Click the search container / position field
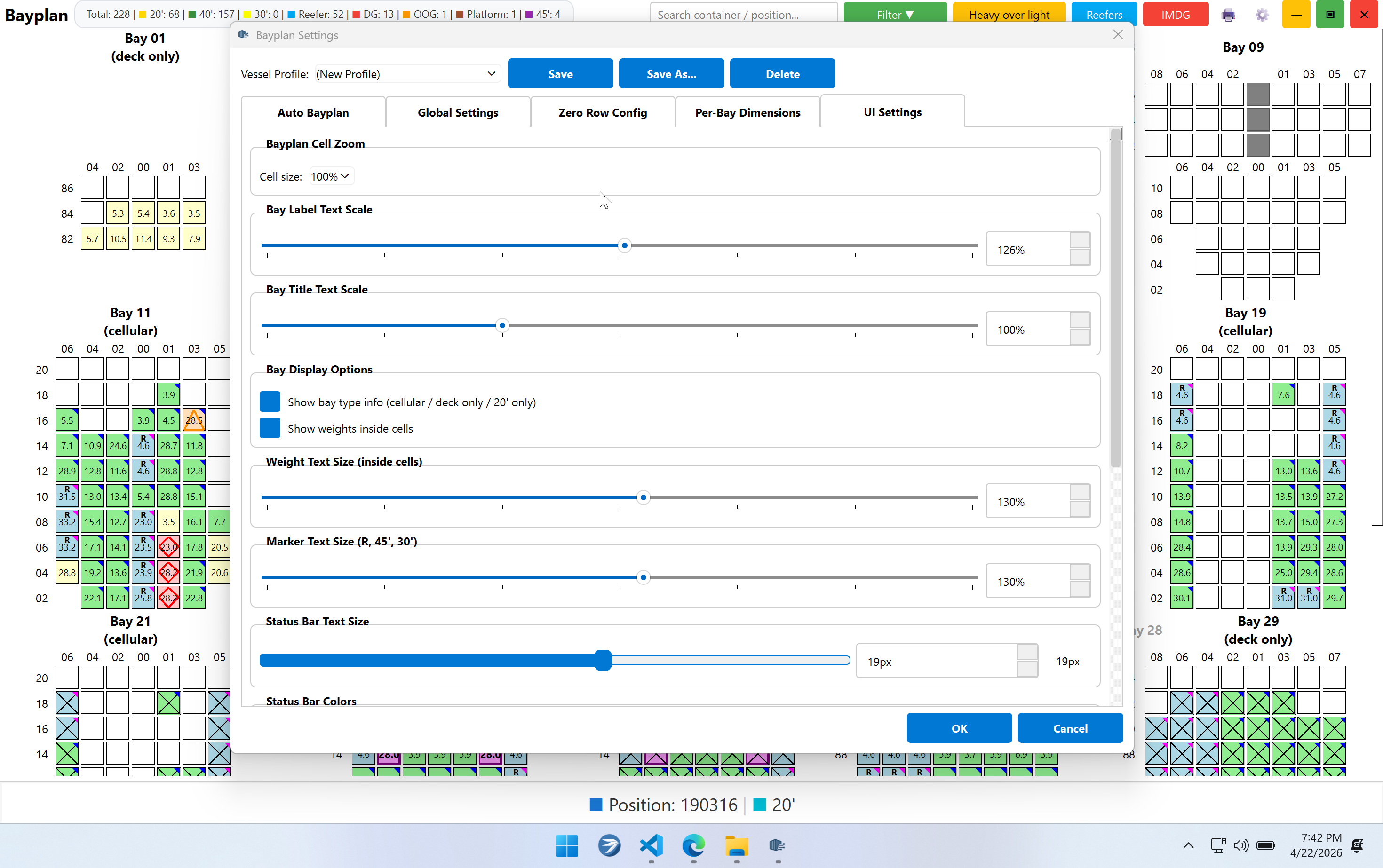Screen dimensions: 1383x868 [x=744, y=15]
